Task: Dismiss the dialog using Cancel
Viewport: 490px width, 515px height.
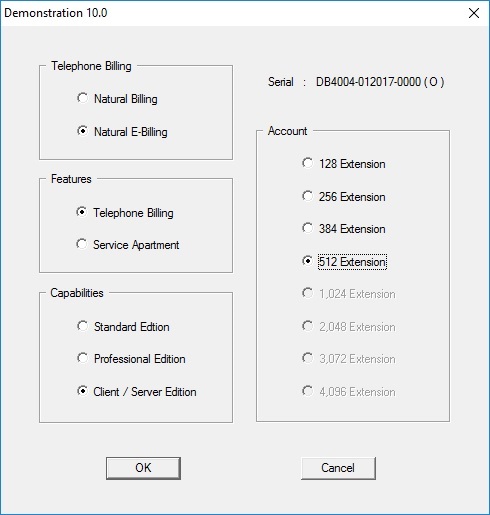Action: click(x=338, y=468)
